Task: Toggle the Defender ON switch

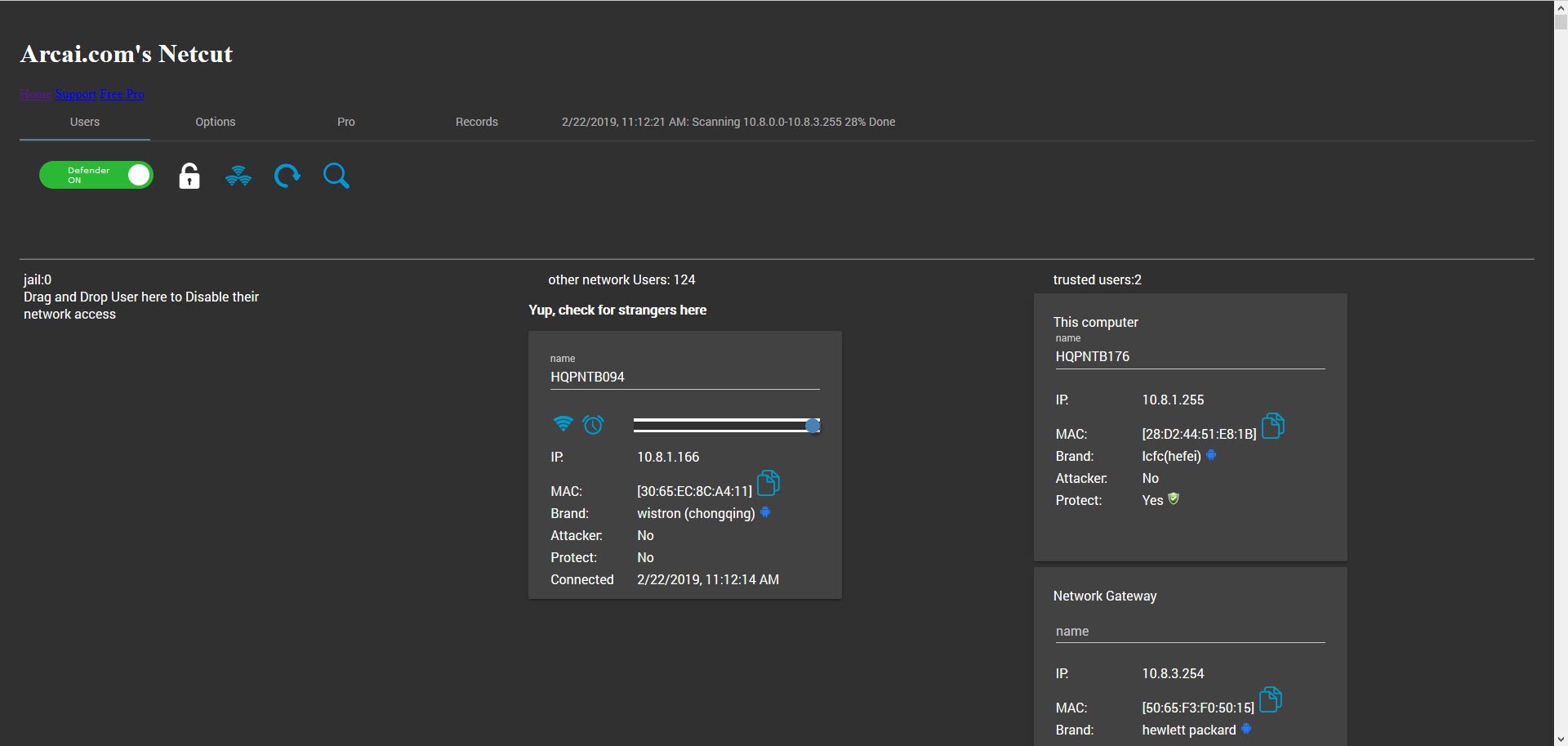Action: tap(96, 175)
